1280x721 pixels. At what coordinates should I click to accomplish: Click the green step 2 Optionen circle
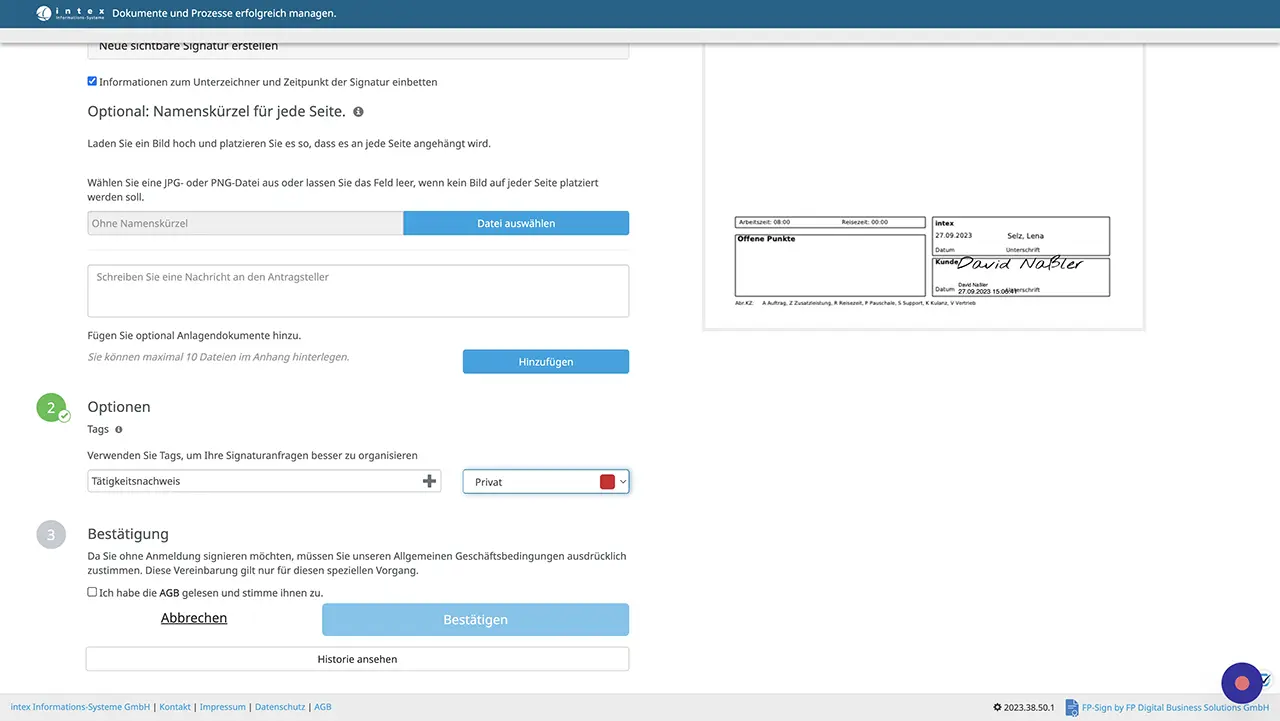point(51,407)
